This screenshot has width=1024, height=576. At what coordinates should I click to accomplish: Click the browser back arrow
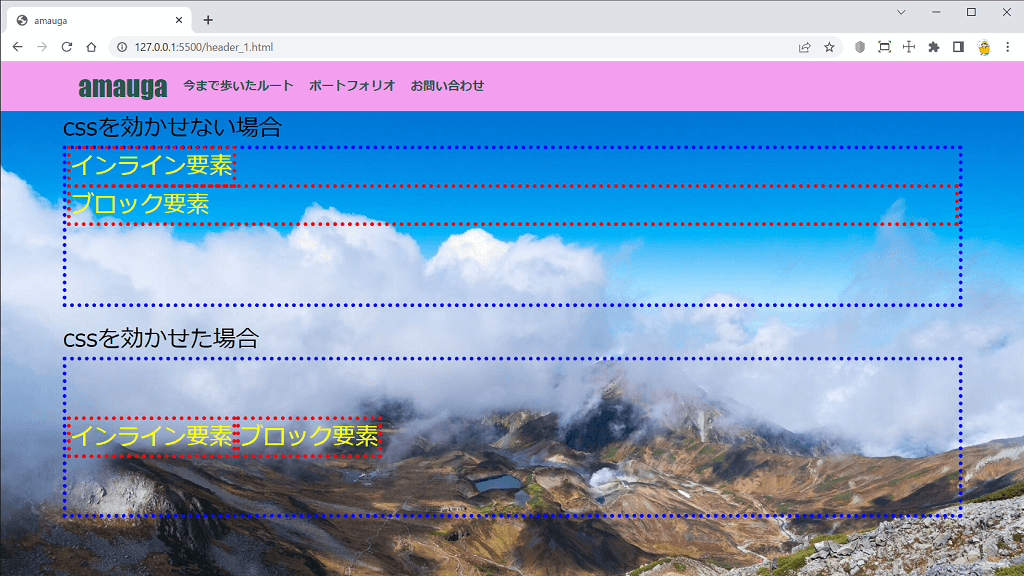[17, 47]
